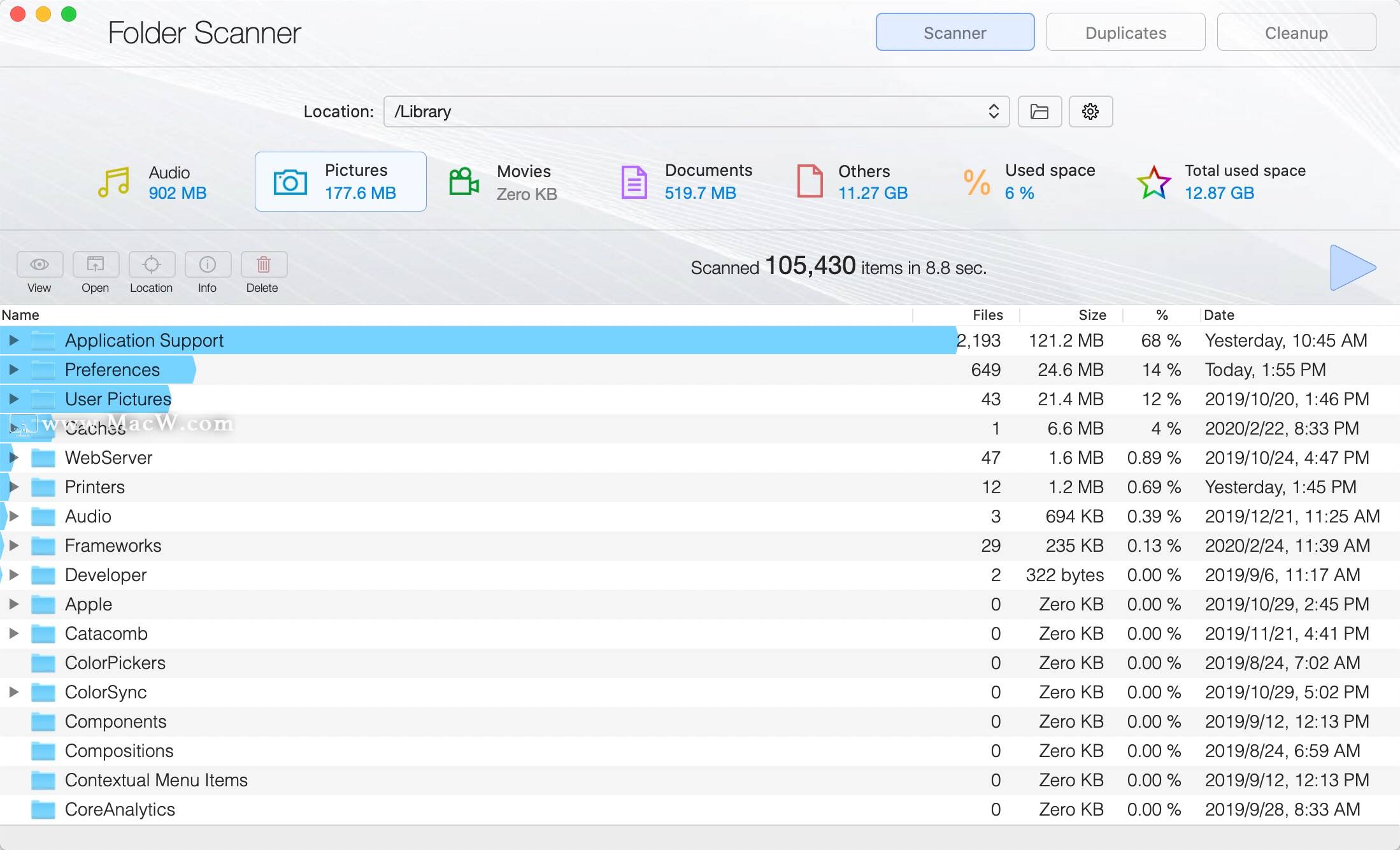Click the Delete trash icon
The width and height of the screenshot is (1400, 850).
click(264, 264)
